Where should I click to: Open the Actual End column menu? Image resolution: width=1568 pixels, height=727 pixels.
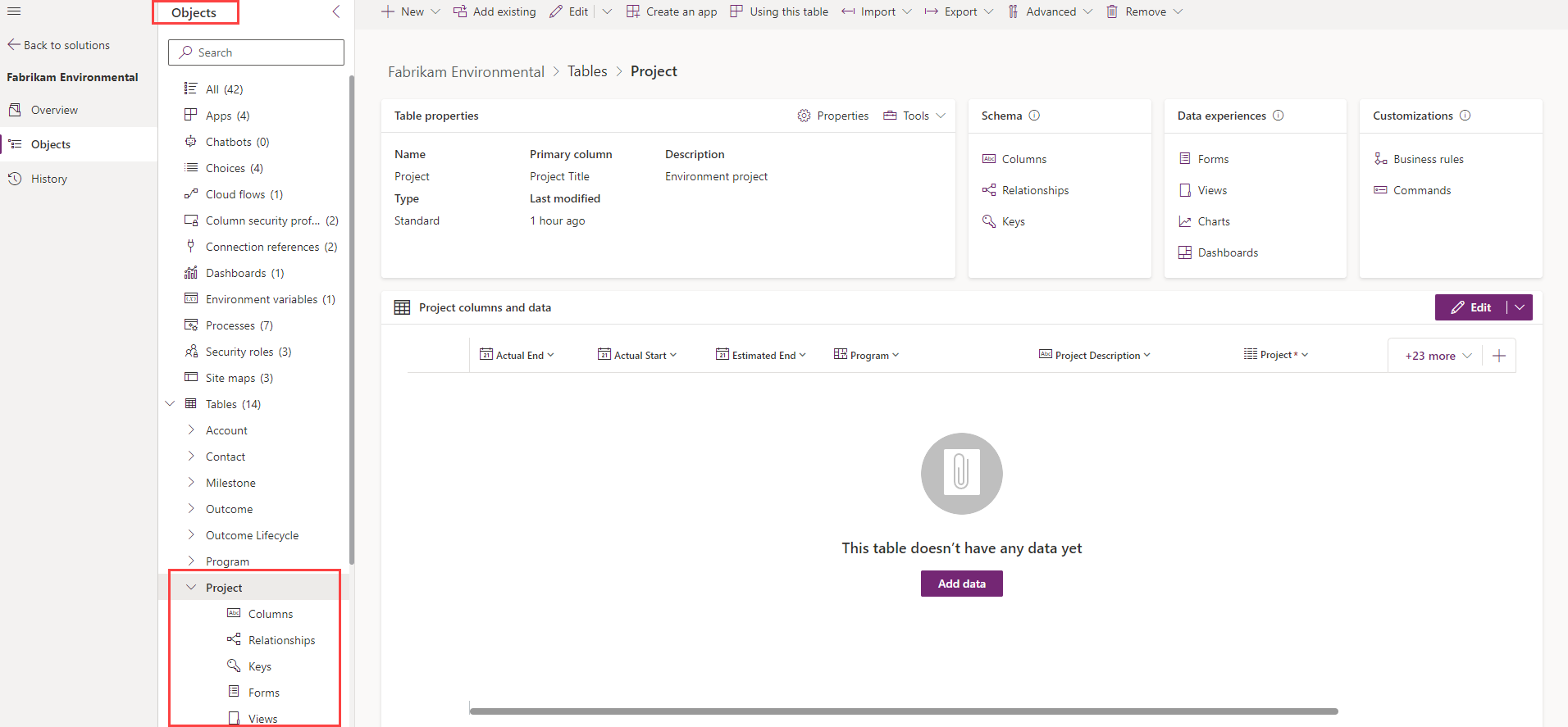pyautogui.click(x=550, y=355)
